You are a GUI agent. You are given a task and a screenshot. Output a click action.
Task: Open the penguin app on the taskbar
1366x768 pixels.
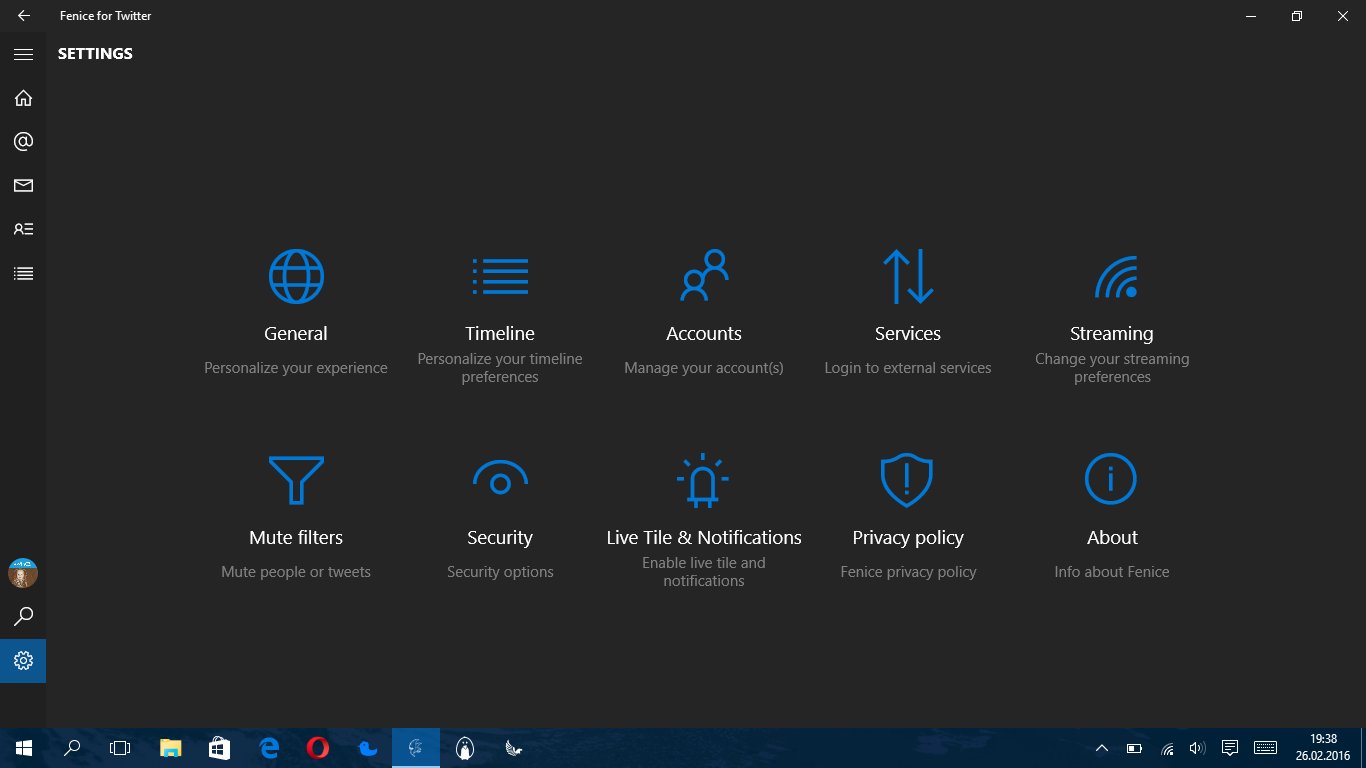465,748
